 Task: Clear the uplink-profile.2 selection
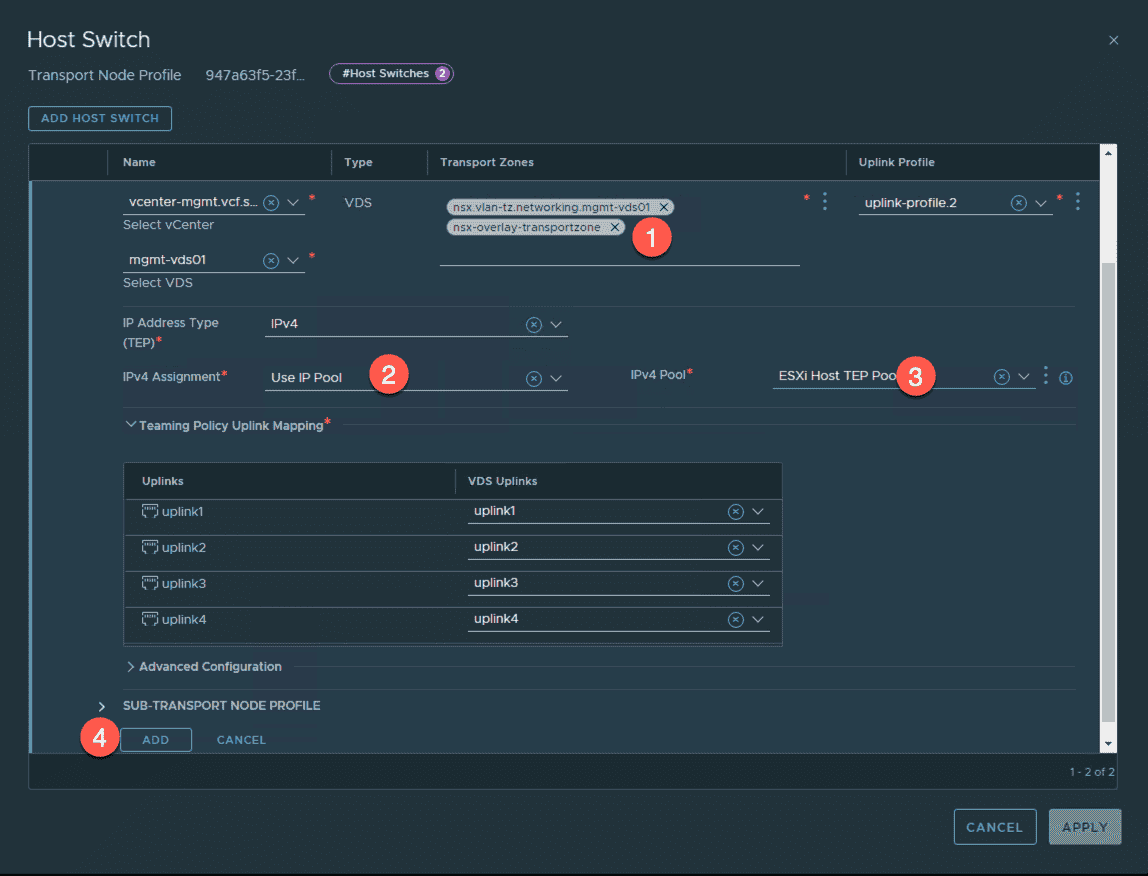[x=1018, y=203]
